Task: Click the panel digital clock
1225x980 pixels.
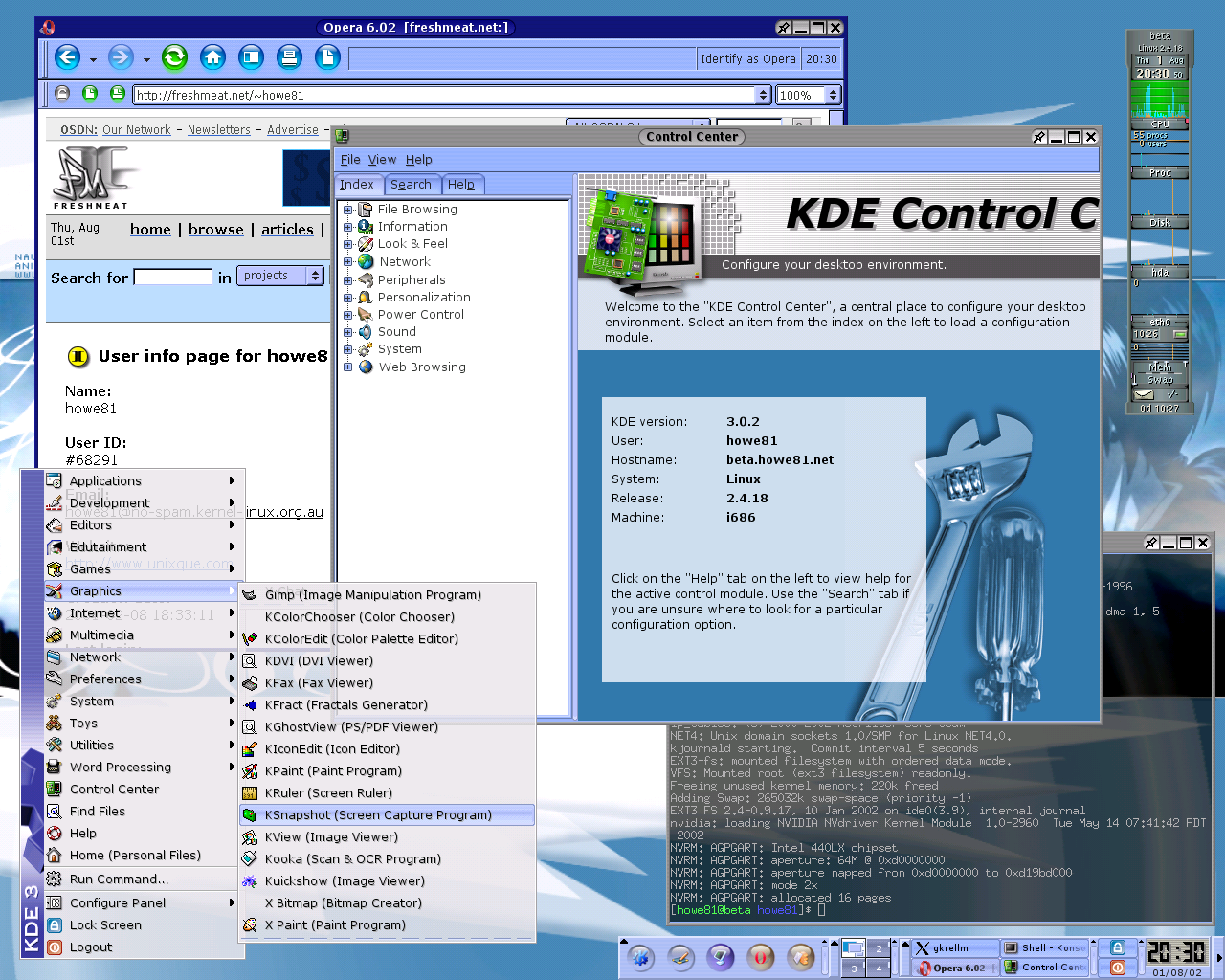Action: pos(1176,953)
